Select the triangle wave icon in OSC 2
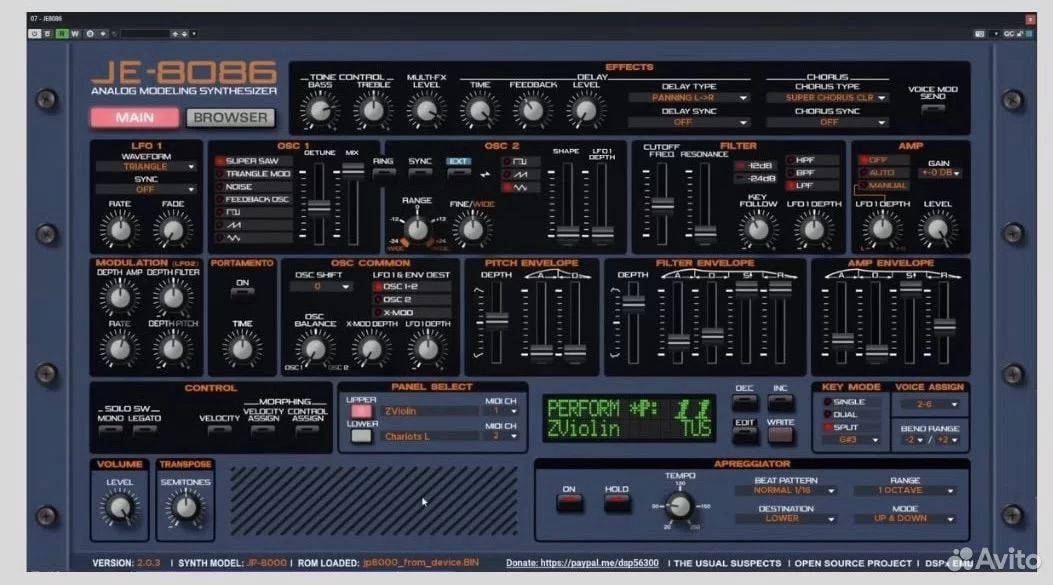This screenshot has width=1053, height=585. (520, 187)
